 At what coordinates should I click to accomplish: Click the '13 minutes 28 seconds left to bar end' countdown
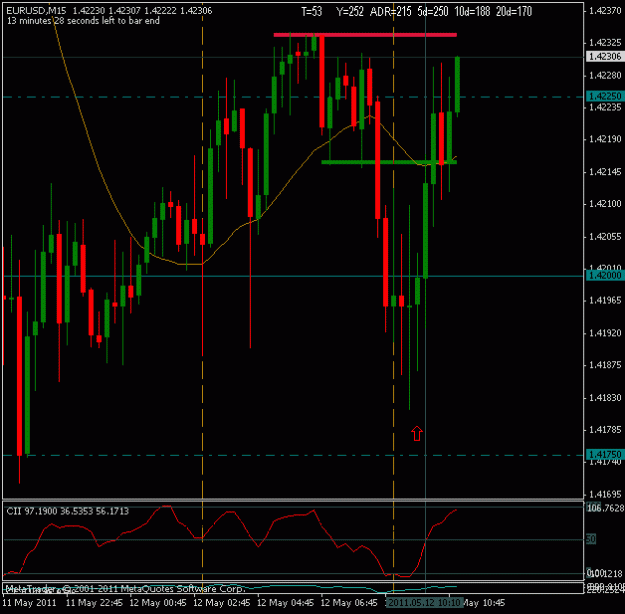[x=83, y=21]
